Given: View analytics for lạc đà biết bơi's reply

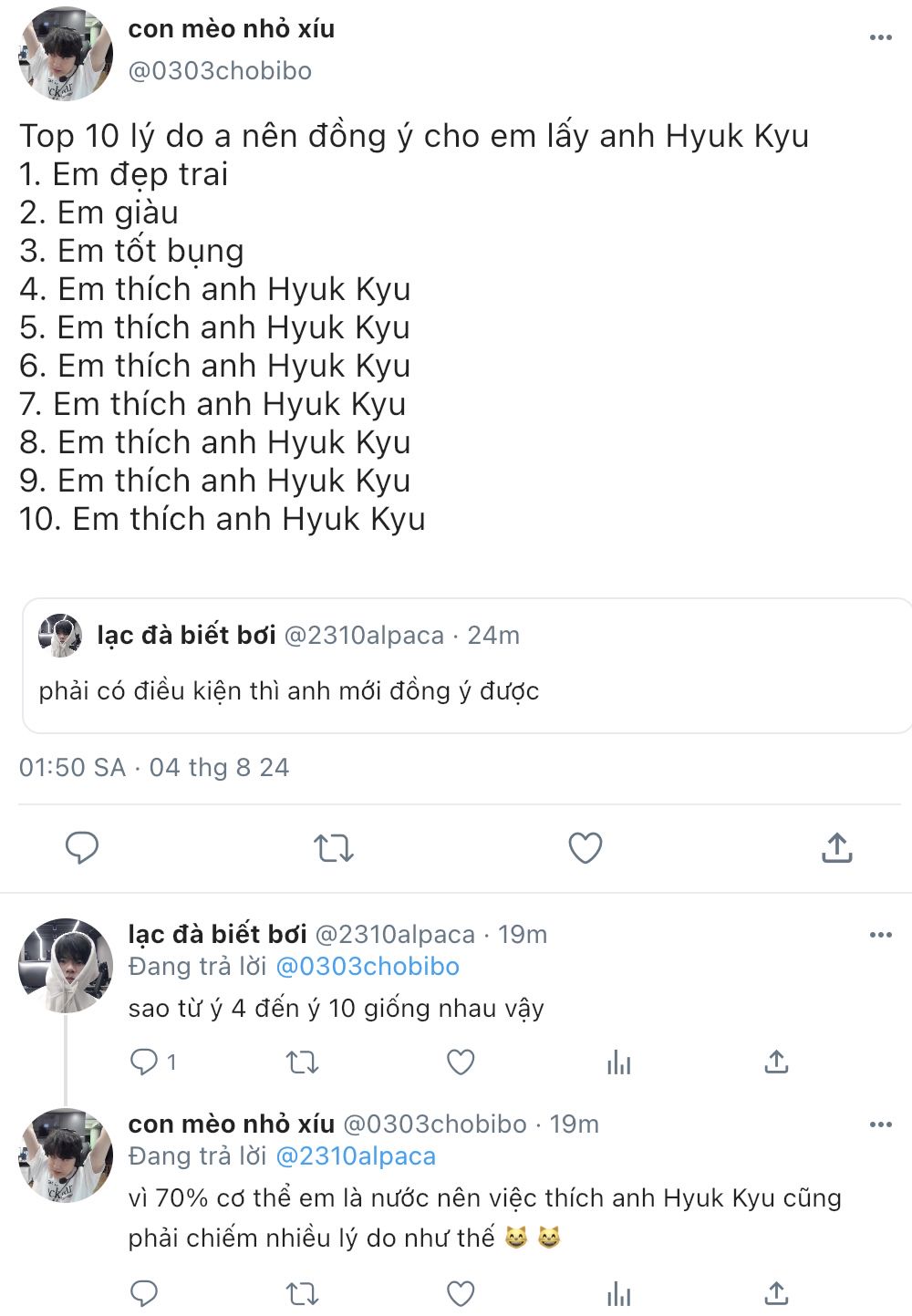Looking at the screenshot, I should [x=618, y=1062].
